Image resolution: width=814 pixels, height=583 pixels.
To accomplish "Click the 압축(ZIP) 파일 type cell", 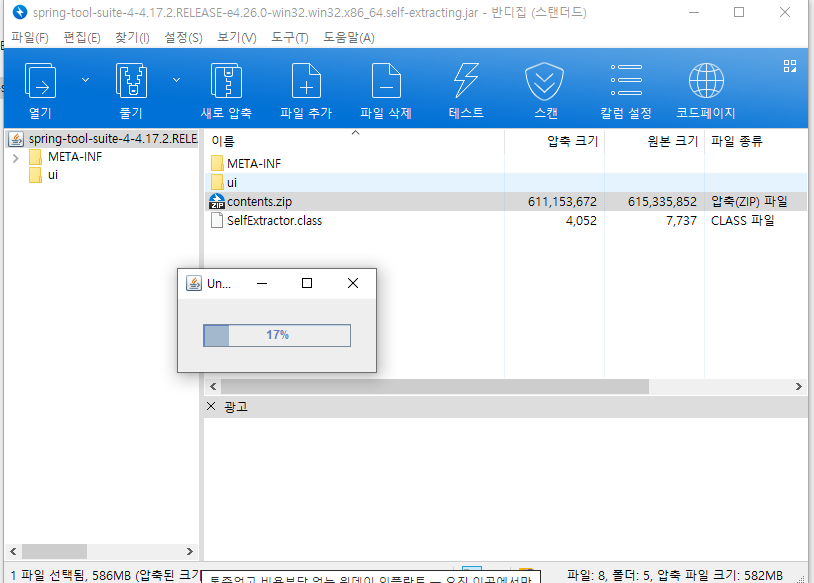I will click(749, 202).
